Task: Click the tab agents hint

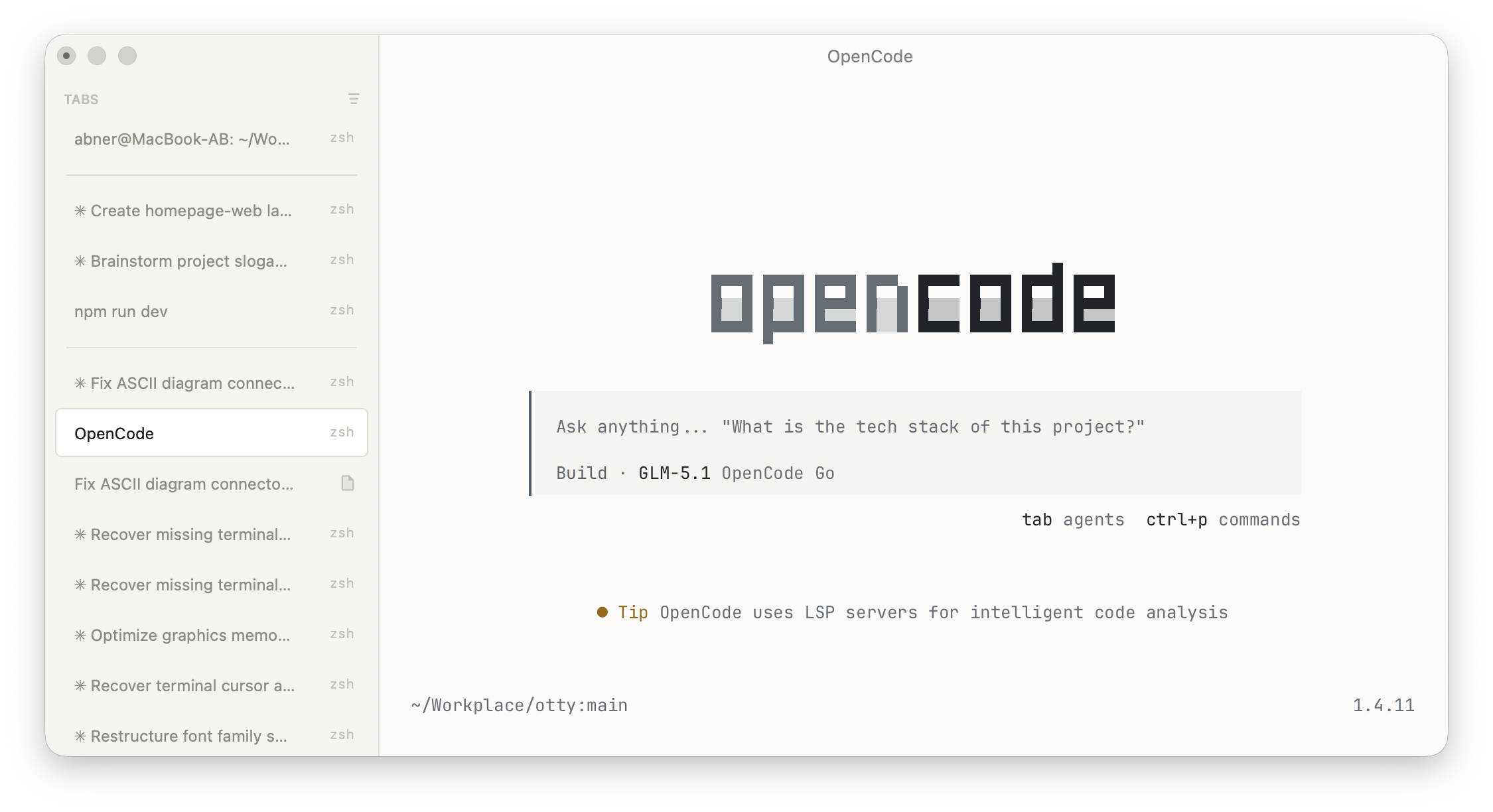Action: 1073,519
